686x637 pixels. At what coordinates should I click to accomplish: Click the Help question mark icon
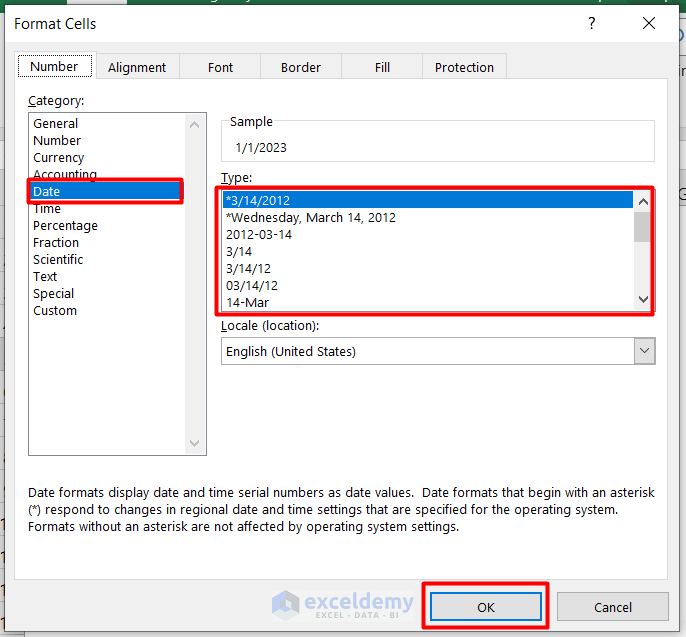point(592,23)
